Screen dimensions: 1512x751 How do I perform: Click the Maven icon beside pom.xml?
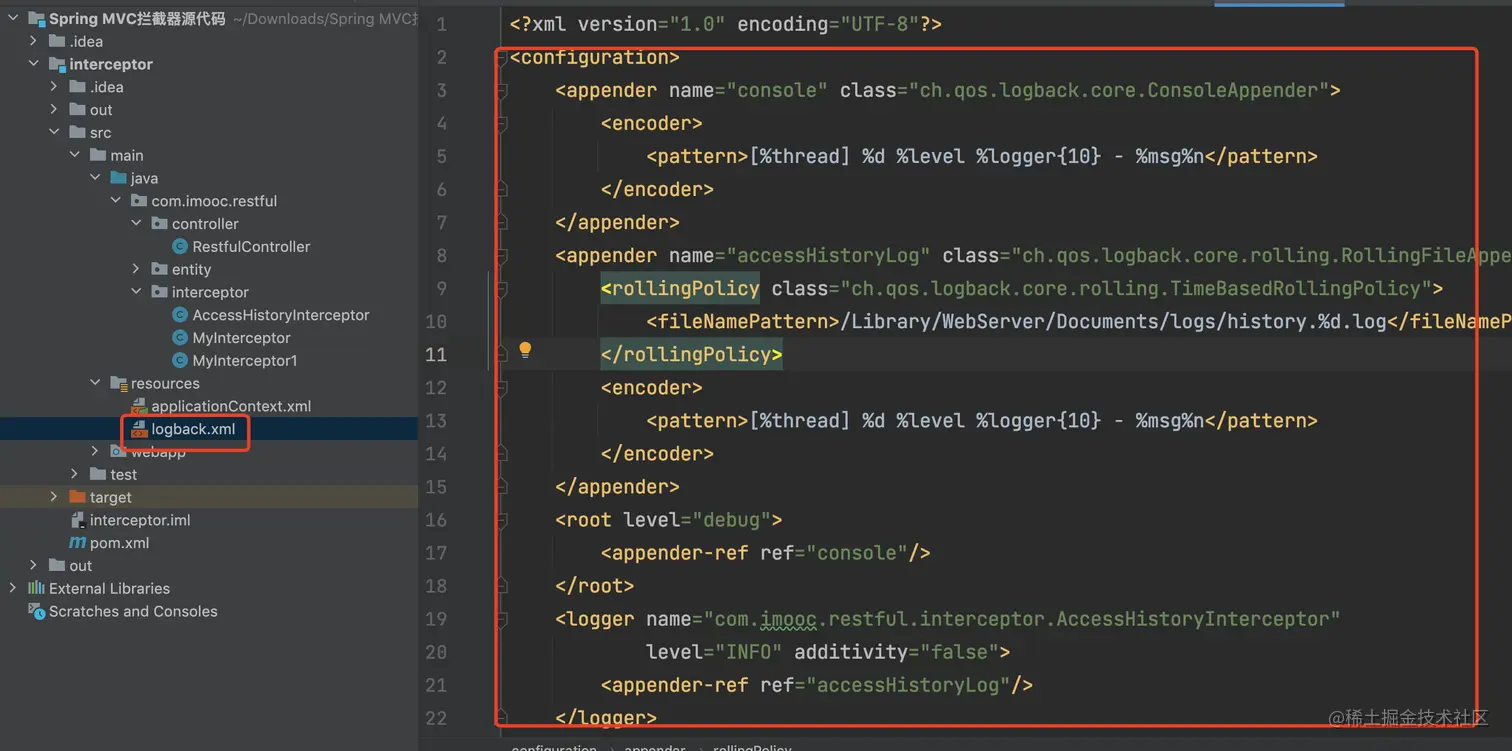[77, 543]
